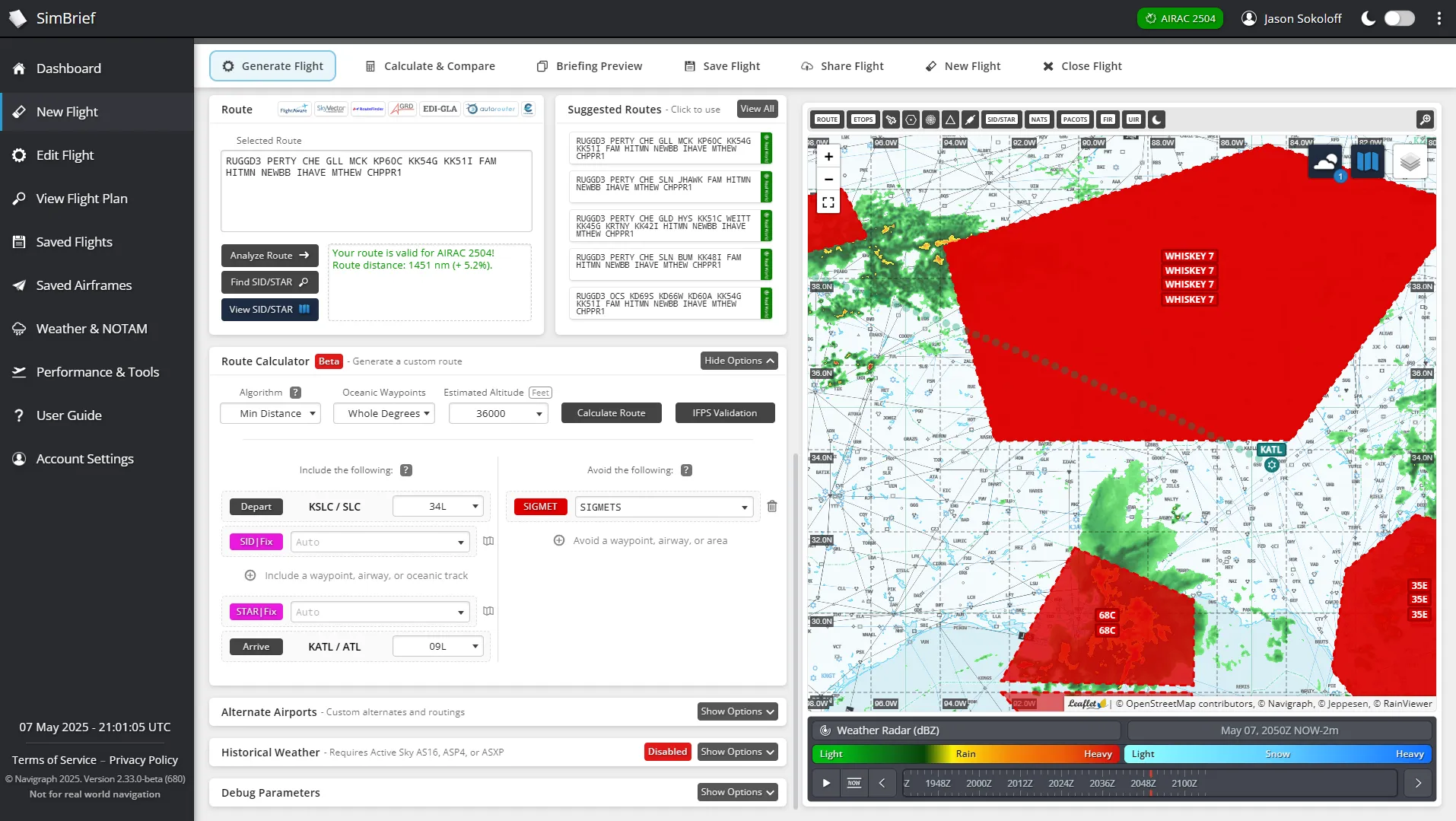1456x821 pixels.
Task: Toggle the dark mode switch
Action: point(1399,18)
